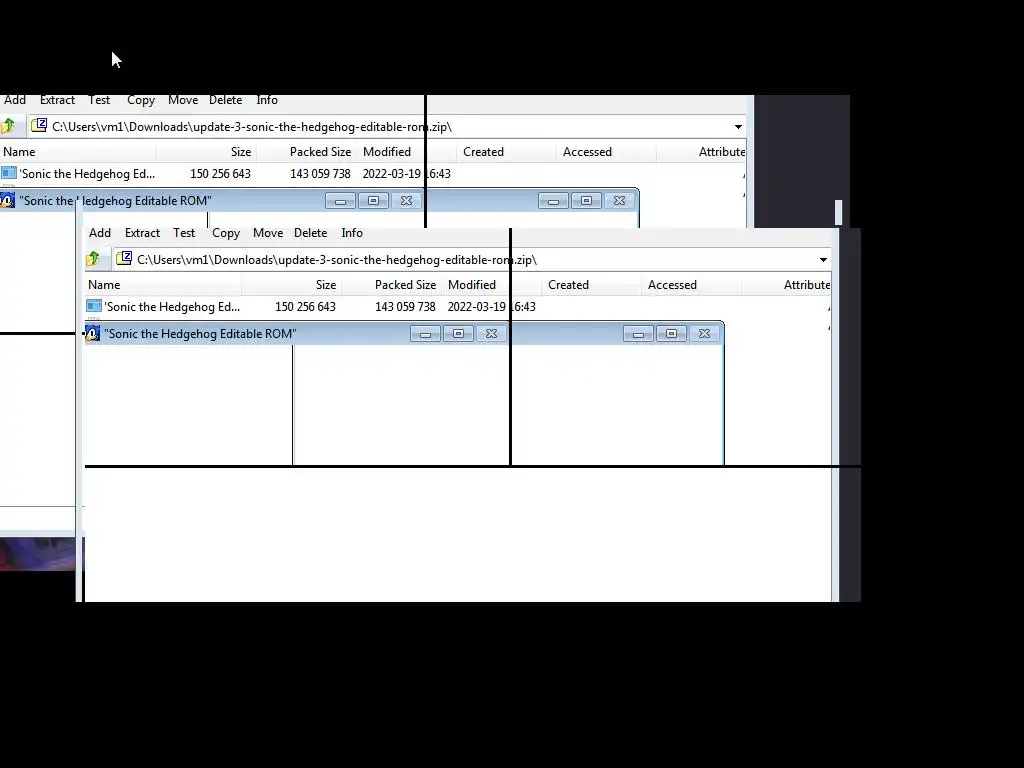The height and width of the screenshot is (768, 1024).
Task: Sort by Packed Size column in lower window
Action: (391, 285)
